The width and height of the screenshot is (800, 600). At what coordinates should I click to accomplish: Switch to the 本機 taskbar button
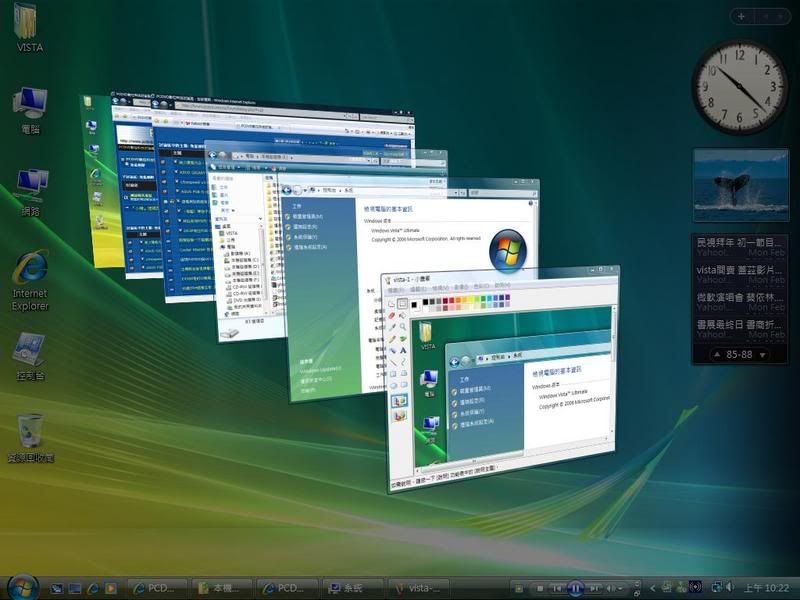coord(223,588)
